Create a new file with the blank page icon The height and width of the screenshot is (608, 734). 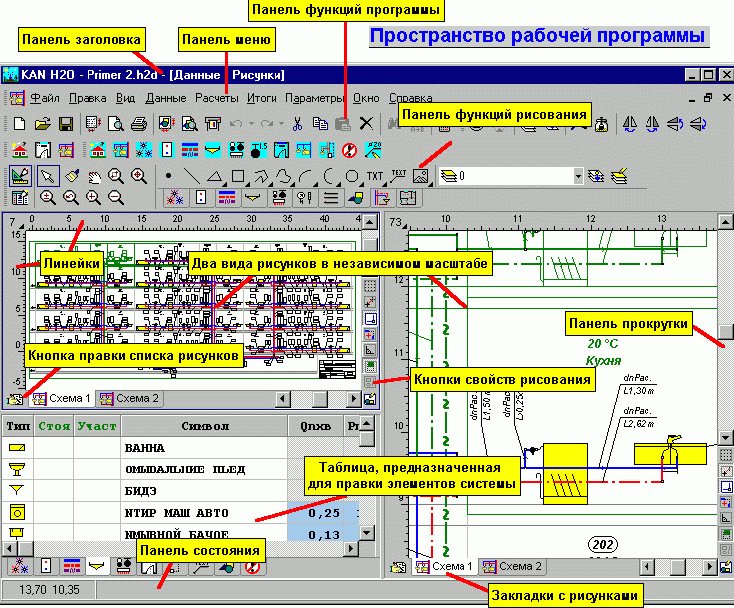(x=19, y=124)
